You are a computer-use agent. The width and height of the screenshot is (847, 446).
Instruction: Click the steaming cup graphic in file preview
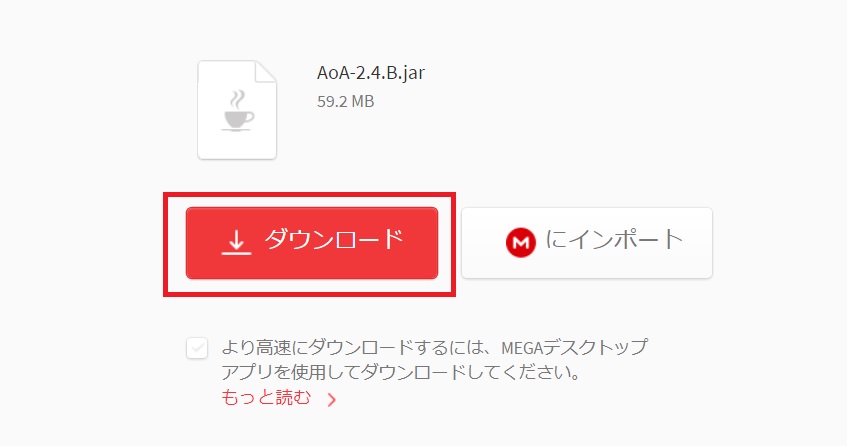[238, 111]
